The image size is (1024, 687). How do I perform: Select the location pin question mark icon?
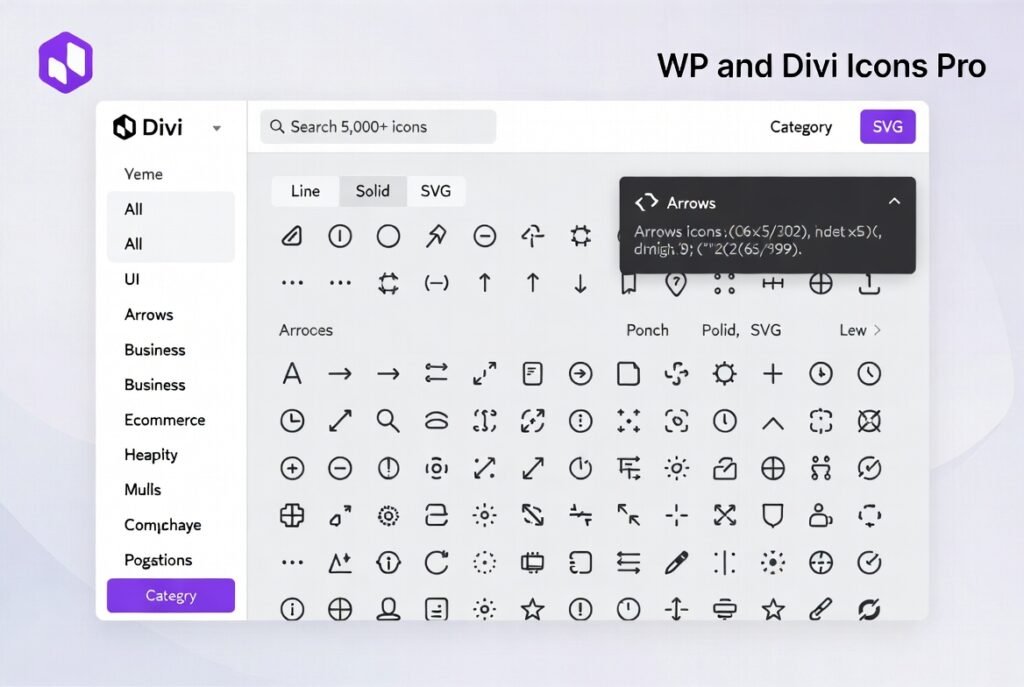tap(676, 284)
